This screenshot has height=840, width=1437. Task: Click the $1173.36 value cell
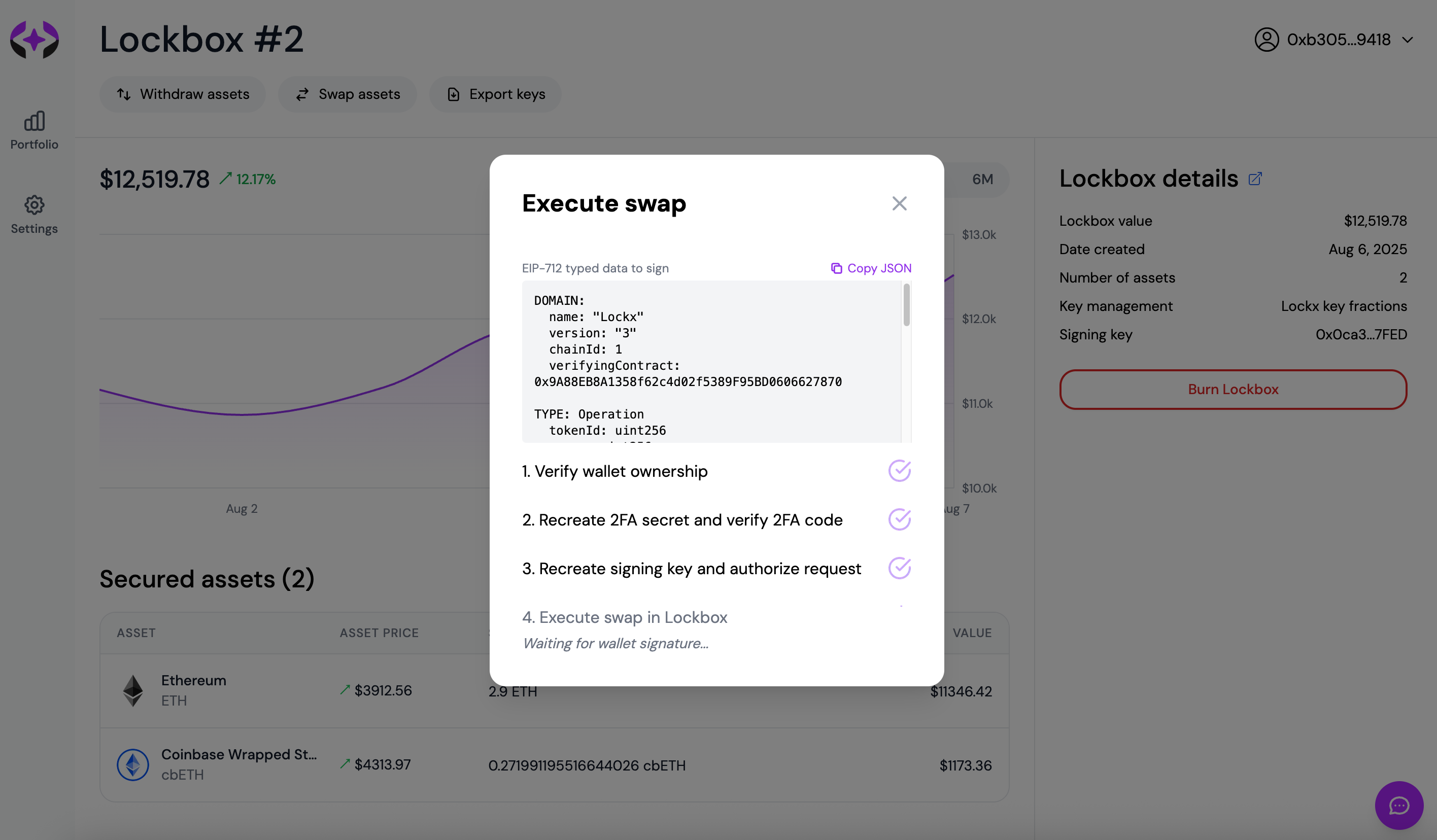tap(966, 765)
